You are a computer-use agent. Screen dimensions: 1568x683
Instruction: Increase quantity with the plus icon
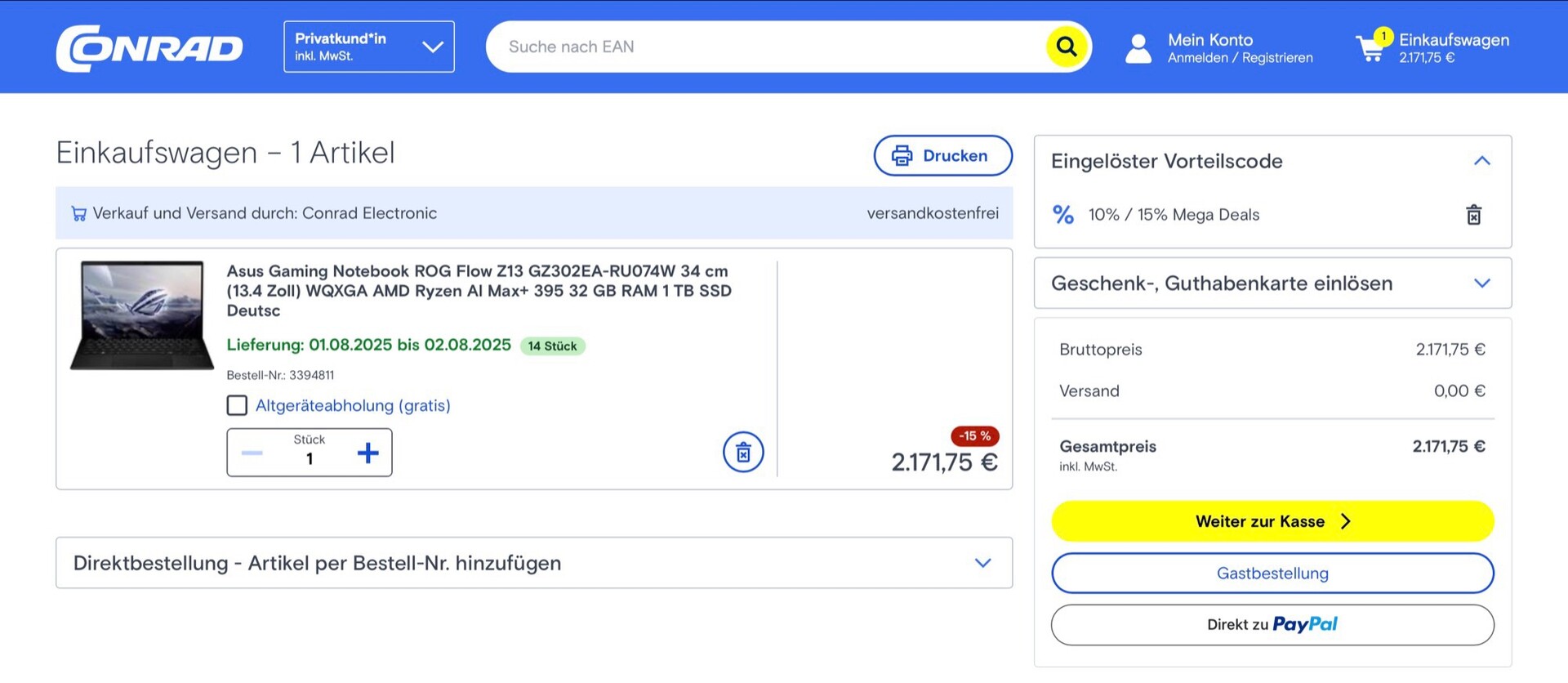[x=367, y=453]
